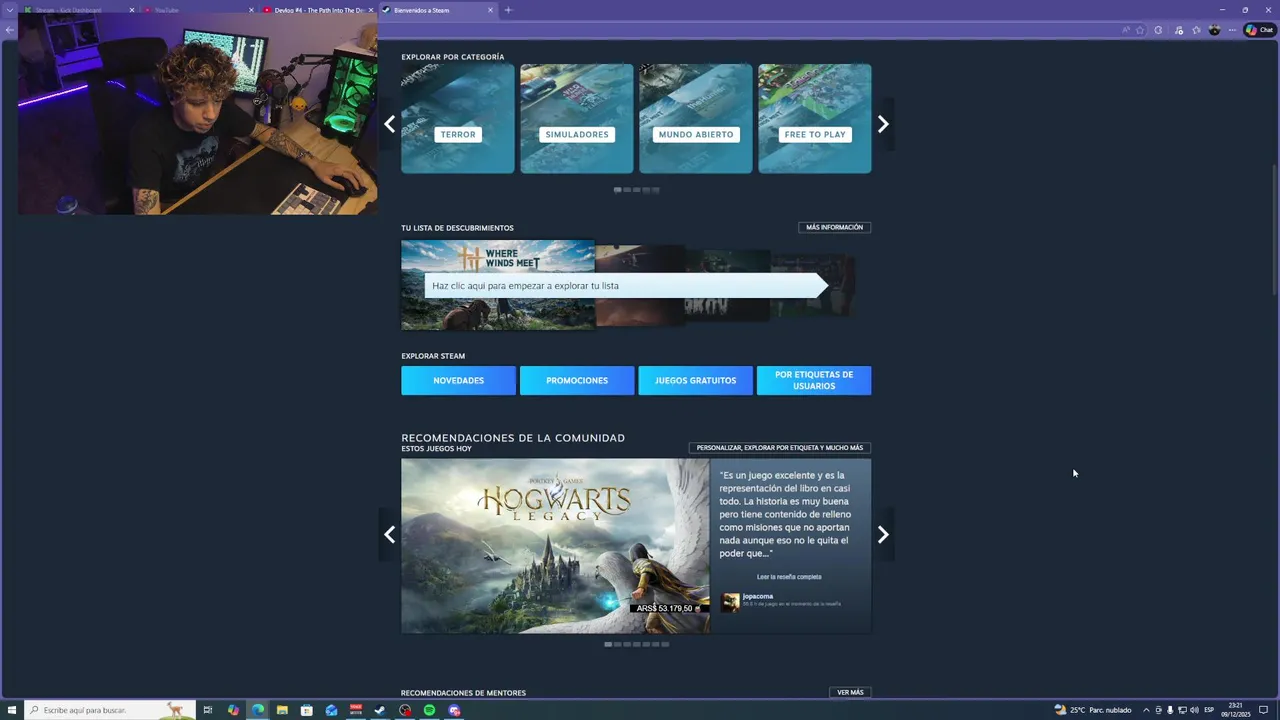
Task: Close the 'Bienvenidos a Steam' tab
Action: click(490, 10)
